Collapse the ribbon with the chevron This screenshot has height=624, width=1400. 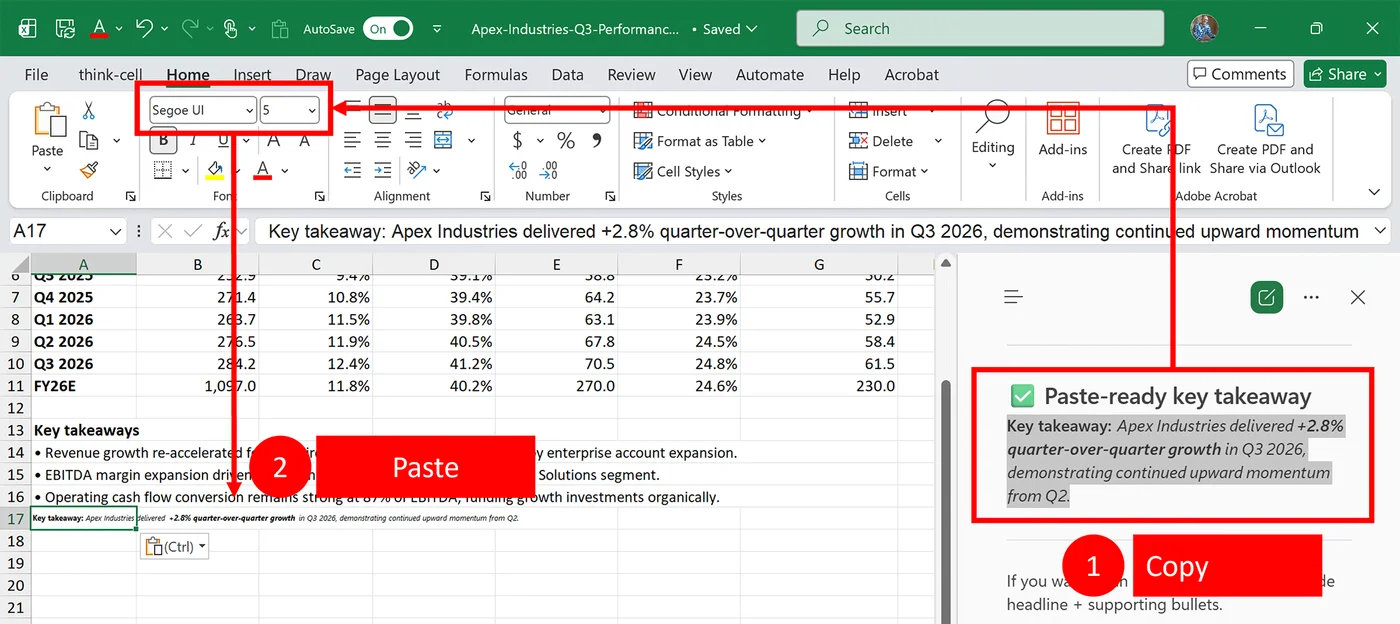(1374, 192)
